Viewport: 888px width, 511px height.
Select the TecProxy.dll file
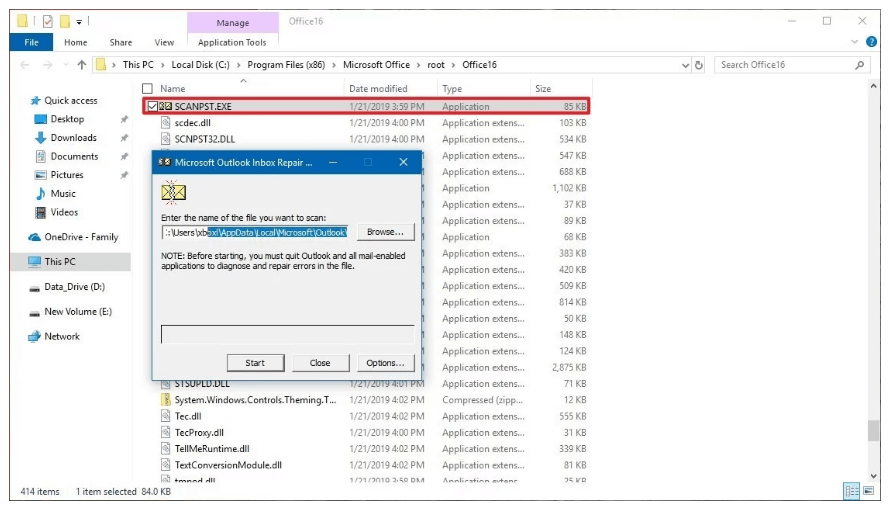[199, 433]
